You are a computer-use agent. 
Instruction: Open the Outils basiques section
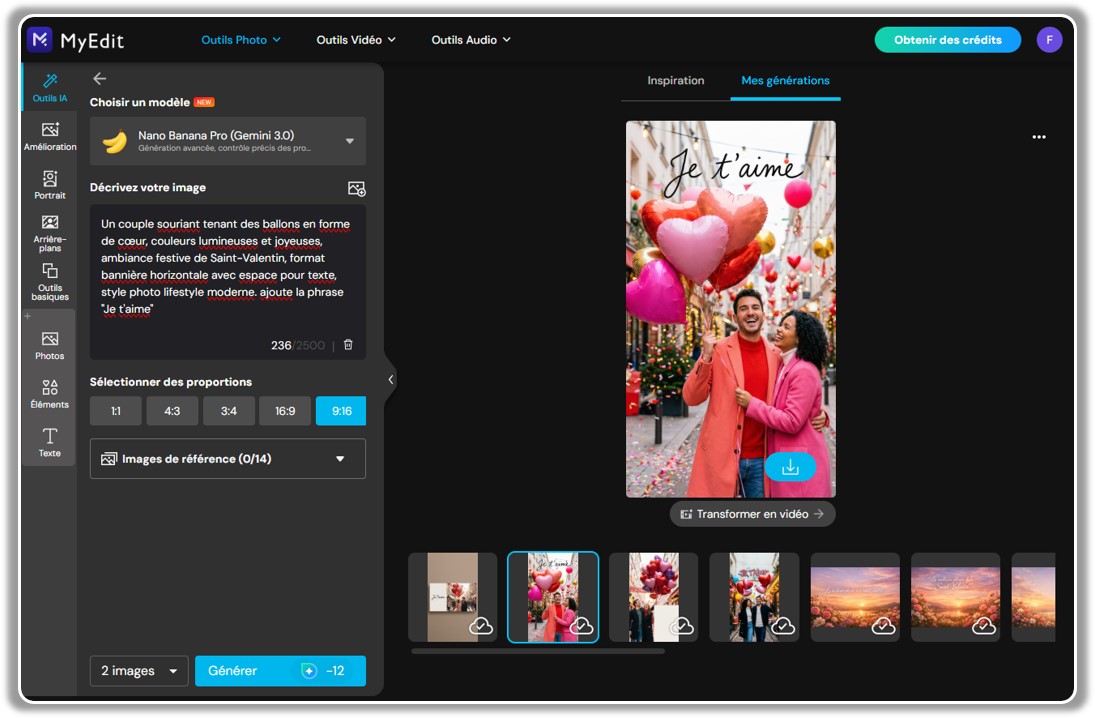click(50, 282)
